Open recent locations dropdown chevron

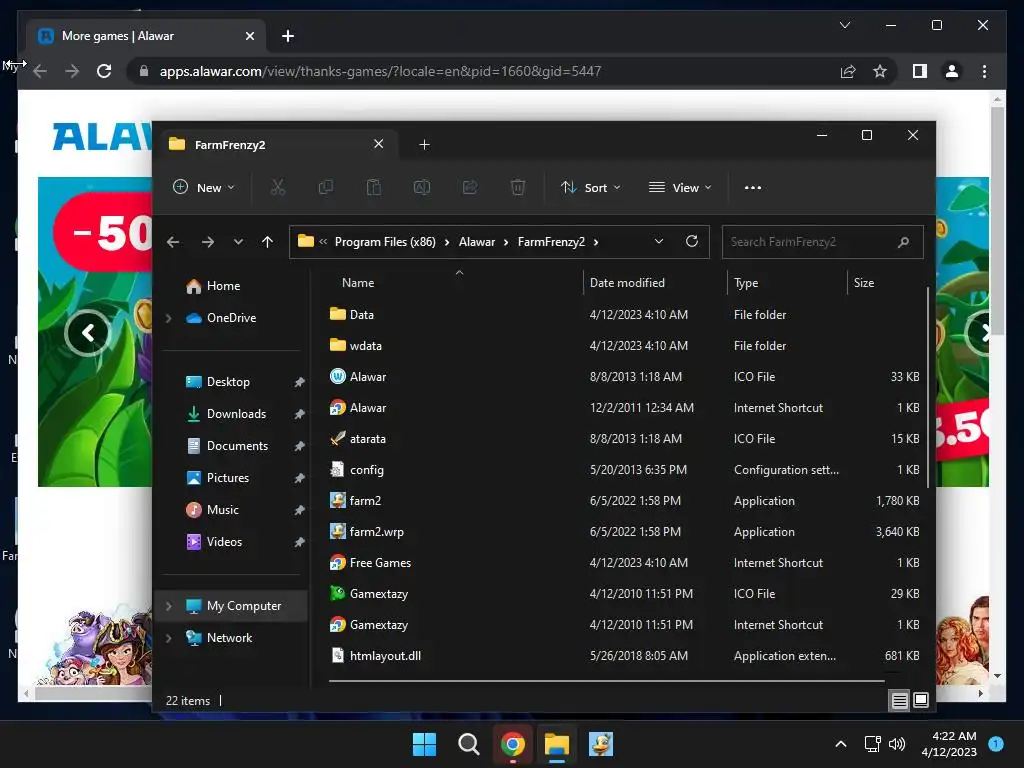(x=238, y=242)
